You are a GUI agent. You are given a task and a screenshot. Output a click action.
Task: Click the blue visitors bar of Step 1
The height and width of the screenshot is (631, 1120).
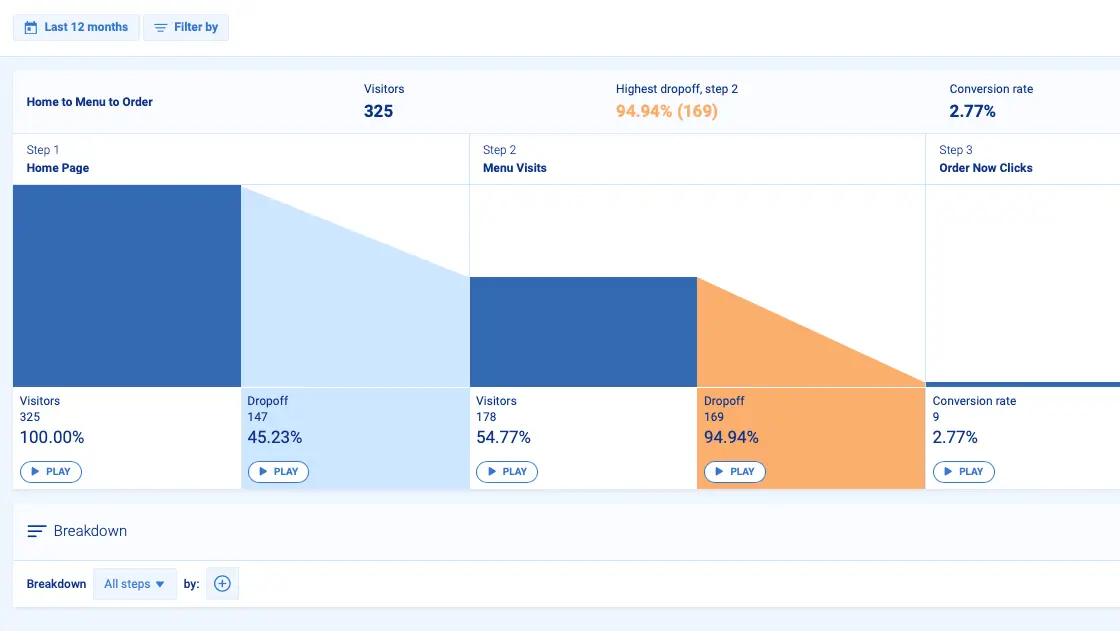(125, 285)
